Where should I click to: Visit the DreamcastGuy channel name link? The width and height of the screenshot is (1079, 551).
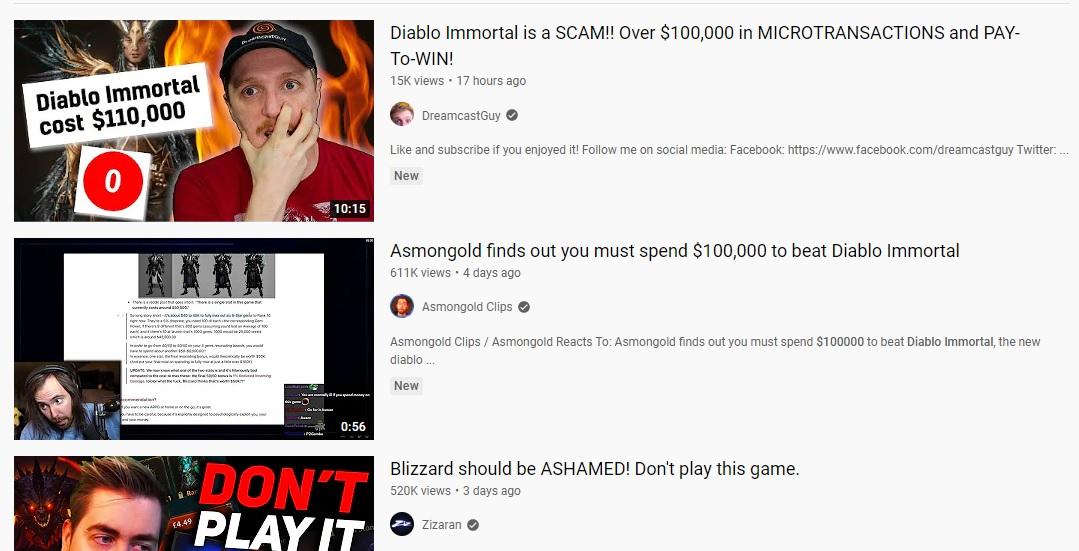[461, 116]
